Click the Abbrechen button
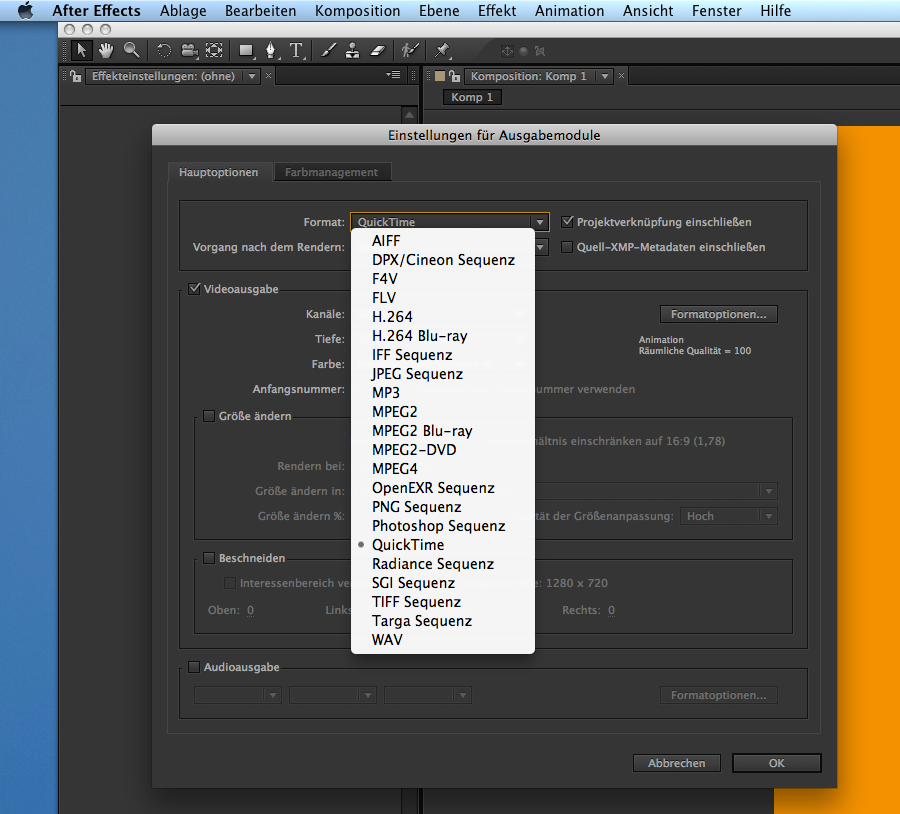Screen dimensions: 900x814 tap(677, 763)
